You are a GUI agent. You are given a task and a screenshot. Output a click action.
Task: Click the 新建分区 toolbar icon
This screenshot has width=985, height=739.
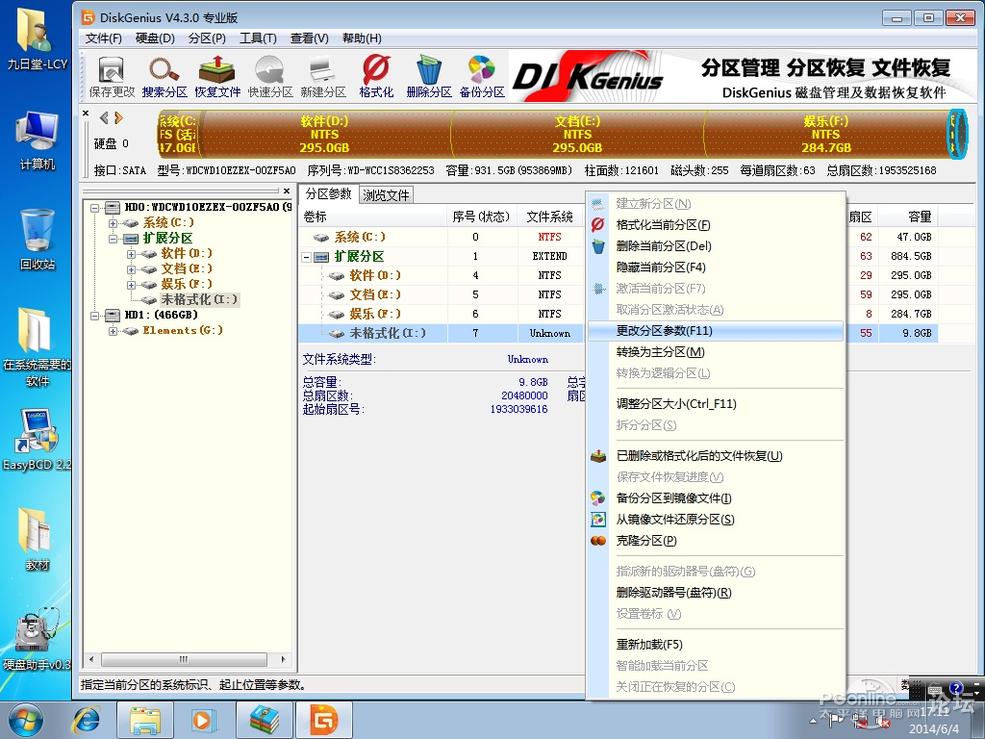(323, 77)
